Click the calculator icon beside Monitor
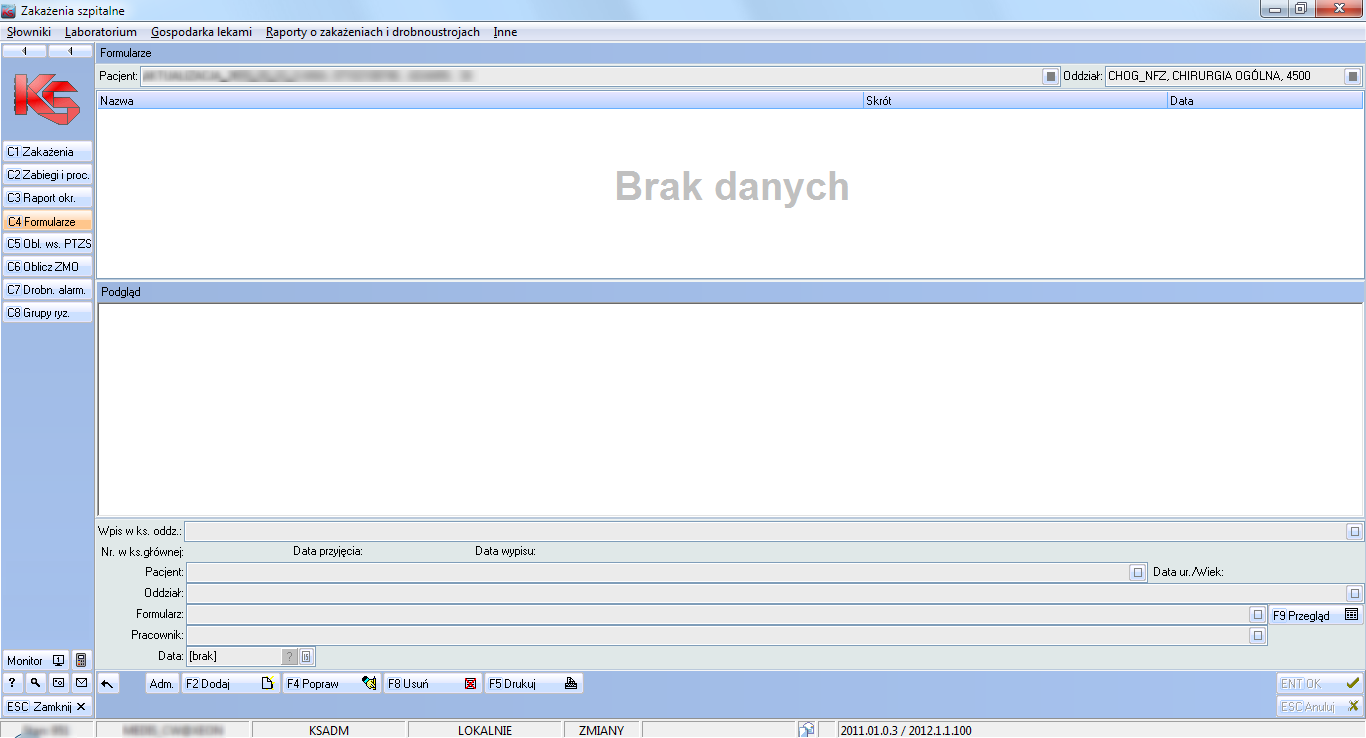 coord(81,661)
